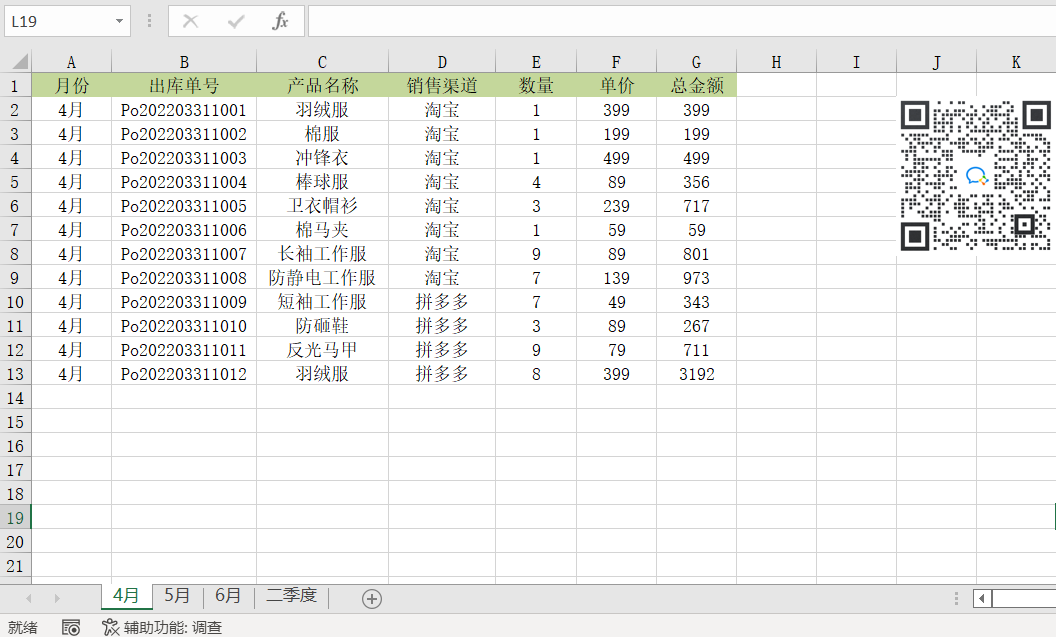Image resolution: width=1056 pixels, height=637 pixels.
Task: Select row 13 header
Action: [x=15, y=374]
